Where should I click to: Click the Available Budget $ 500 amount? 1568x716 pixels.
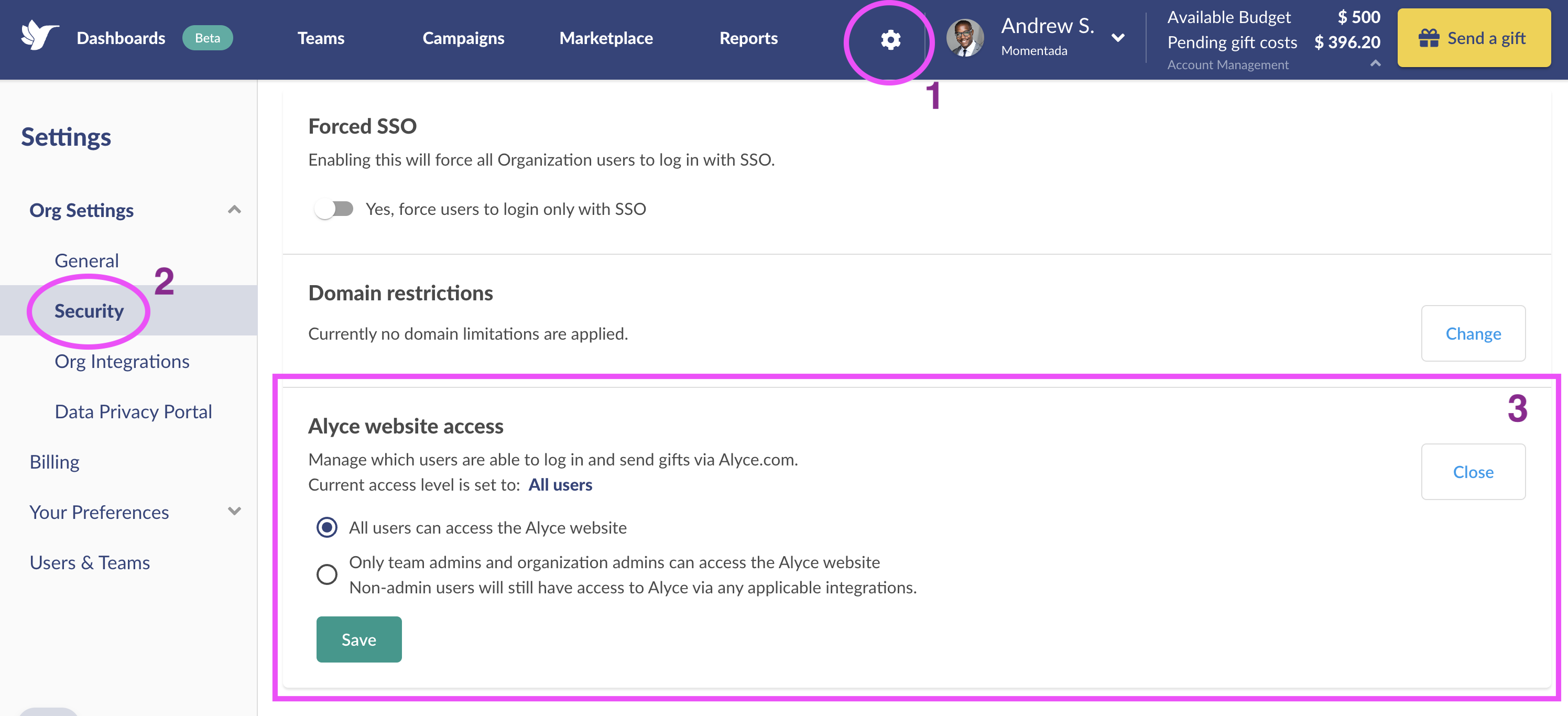(1358, 17)
